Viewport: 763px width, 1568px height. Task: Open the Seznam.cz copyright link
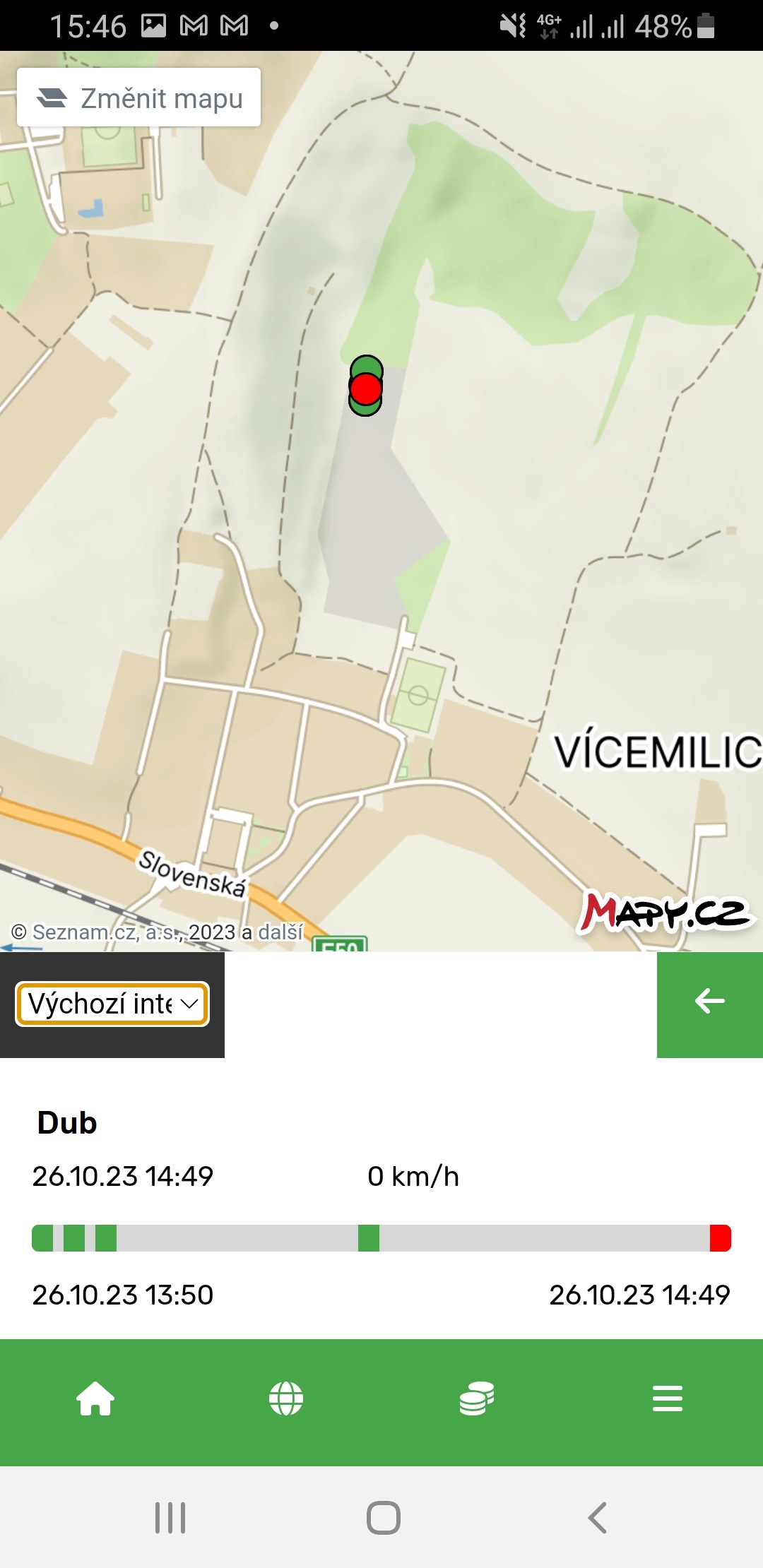coord(157,932)
